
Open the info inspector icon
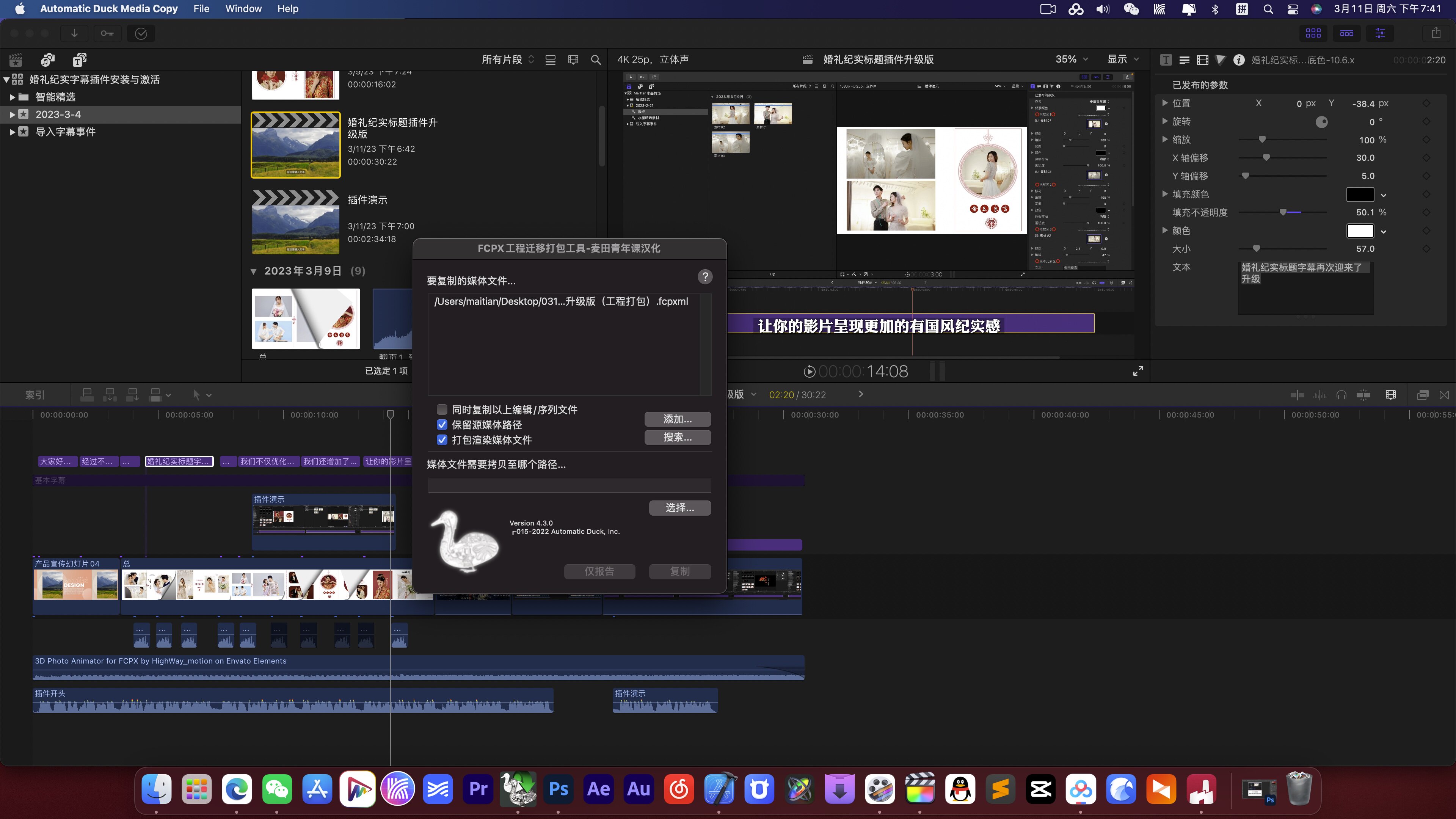point(1239,60)
